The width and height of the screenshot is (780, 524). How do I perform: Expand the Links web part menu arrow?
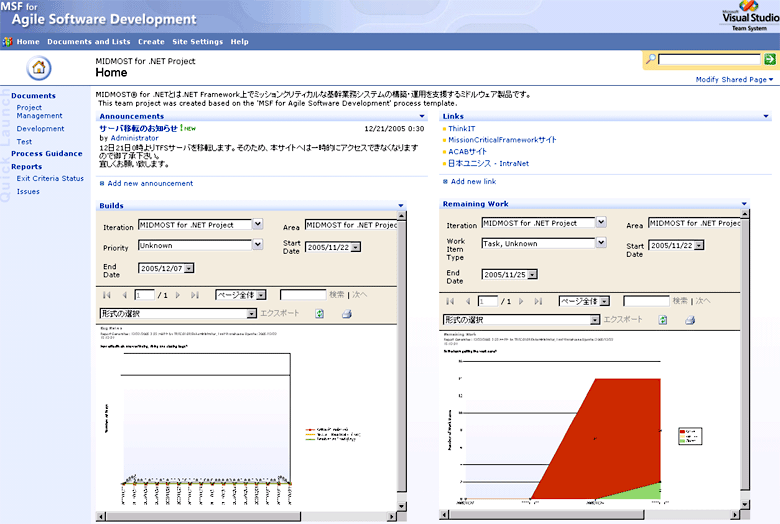[x=766, y=116]
